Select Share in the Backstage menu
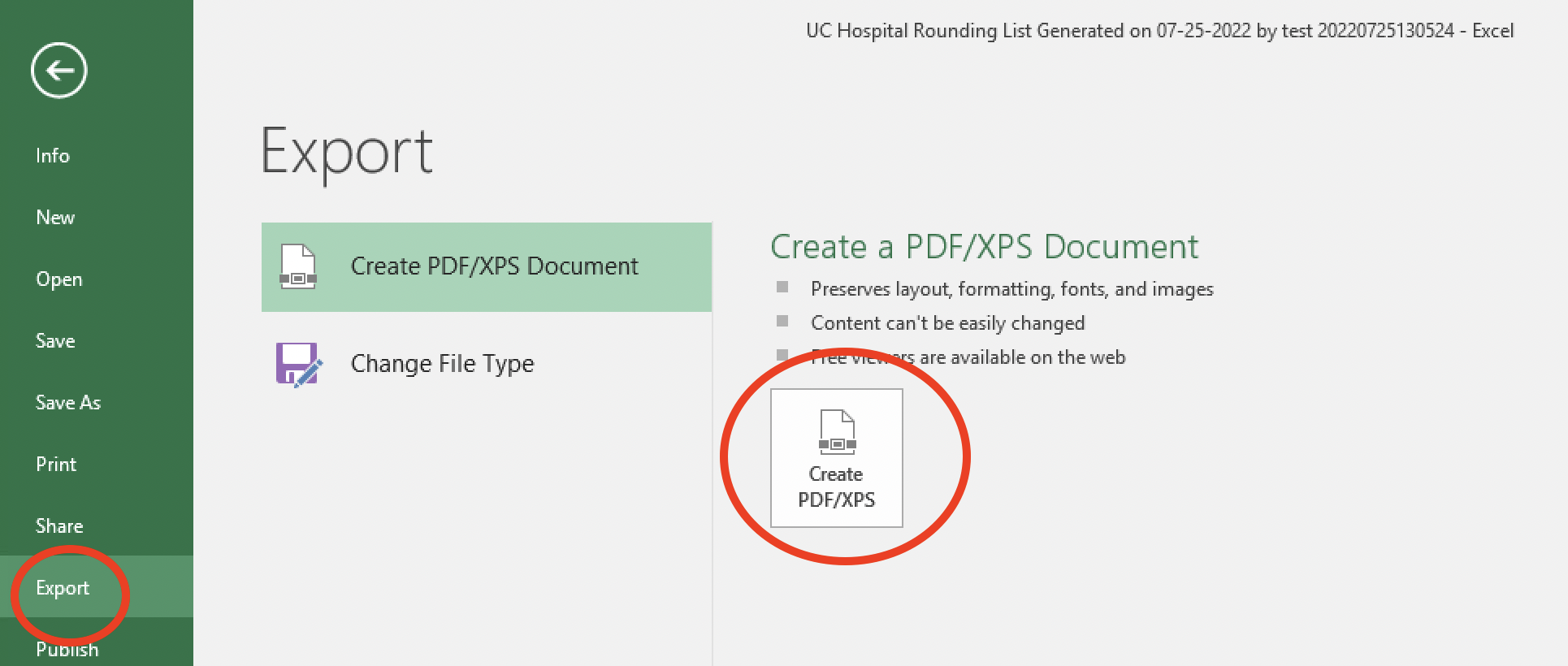This screenshot has width=1568, height=666. [x=59, y=526]
